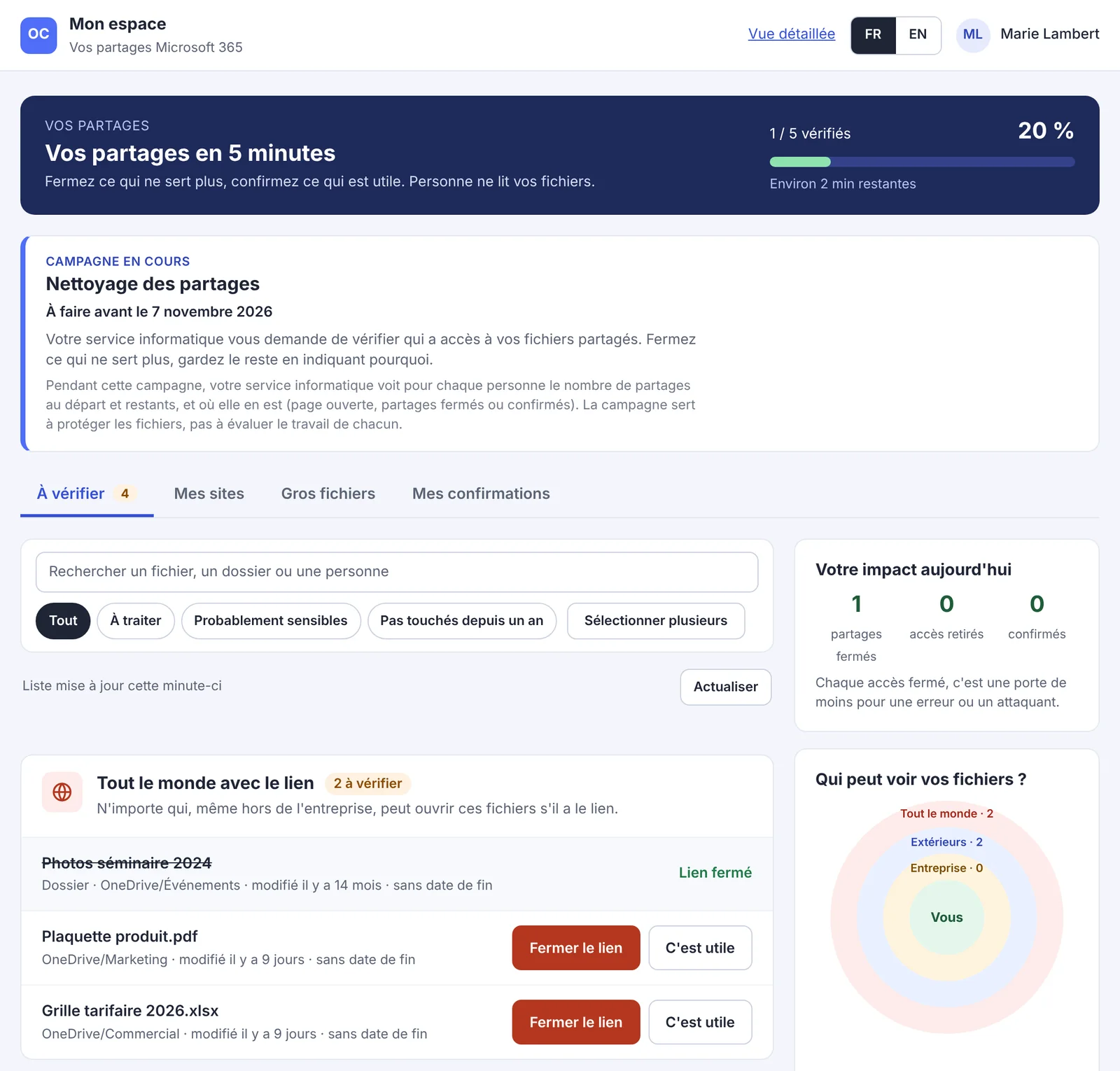Select the Tout filter chip
The height and width of the screenshot is (1071, 1120).
coord(63,621)
